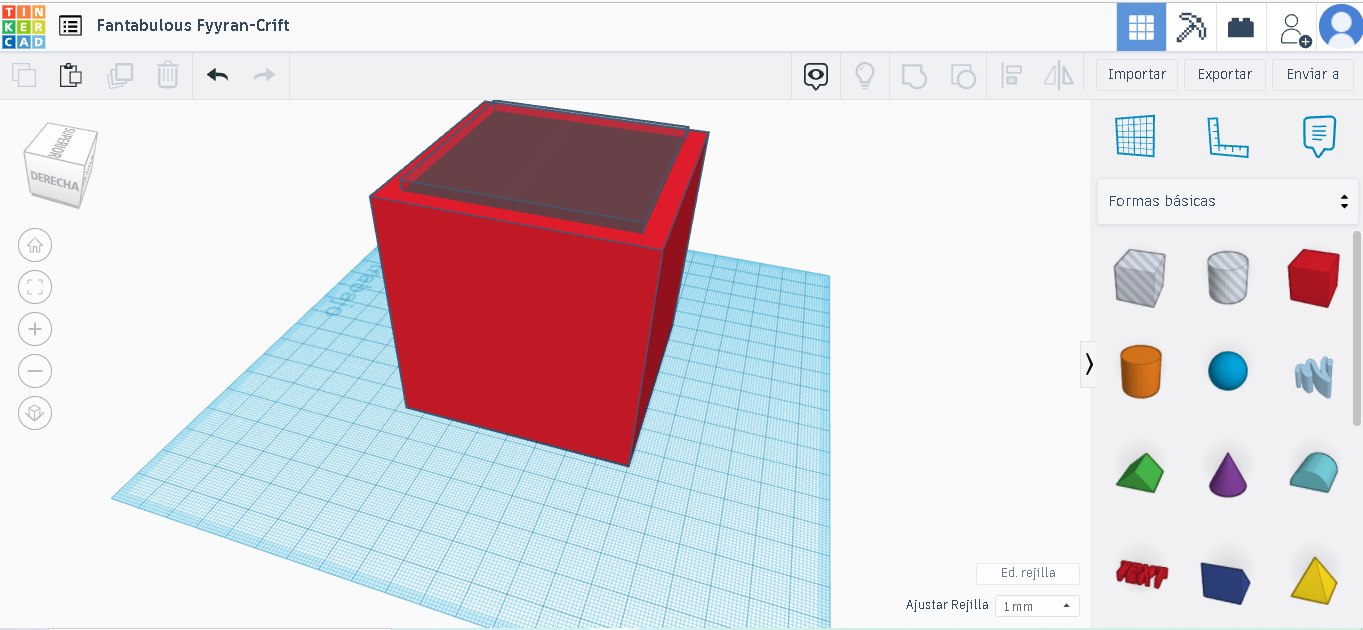Pick the orange cylinder shape

(1140, 371)
